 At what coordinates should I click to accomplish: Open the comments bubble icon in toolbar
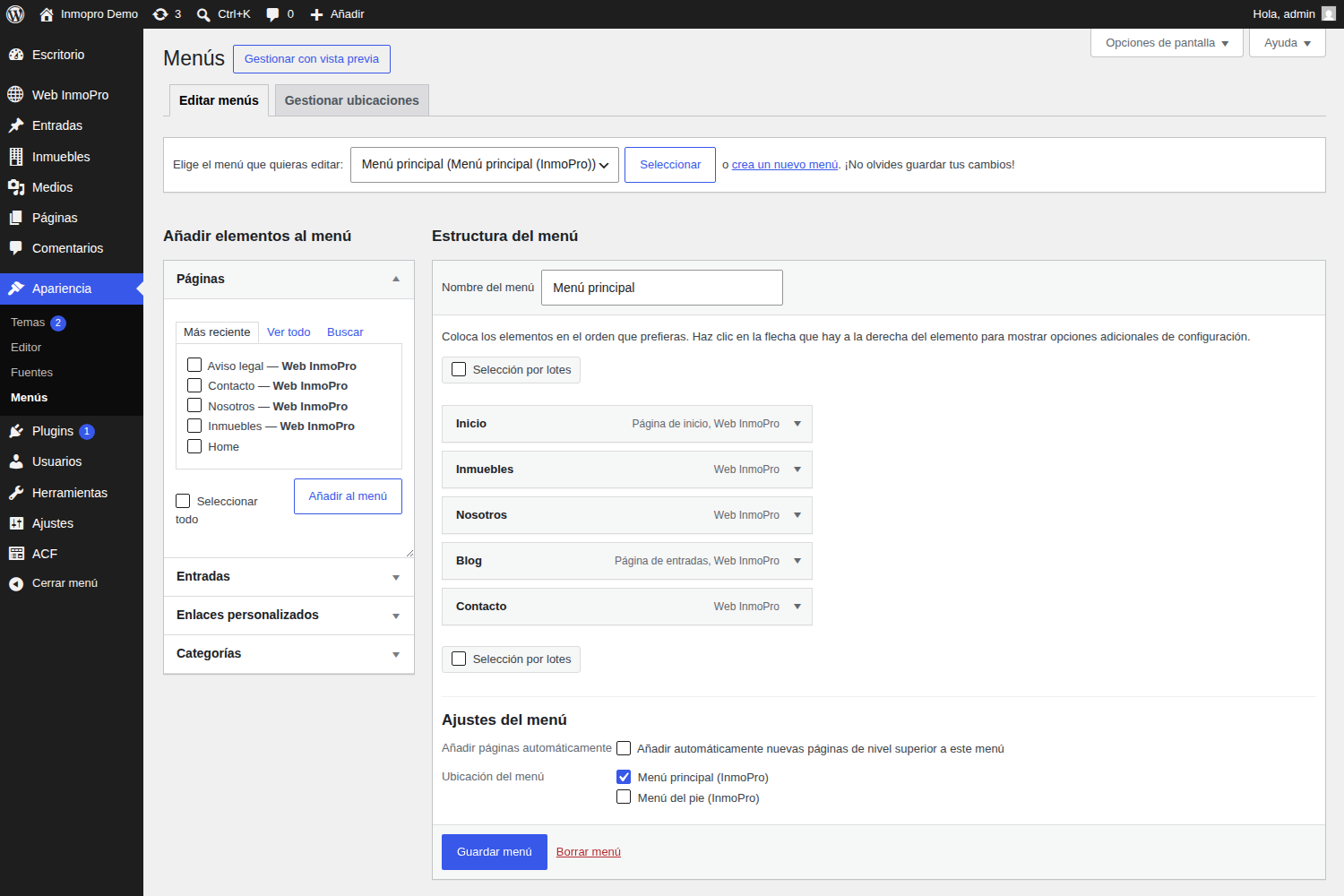[x=272, y=14]
